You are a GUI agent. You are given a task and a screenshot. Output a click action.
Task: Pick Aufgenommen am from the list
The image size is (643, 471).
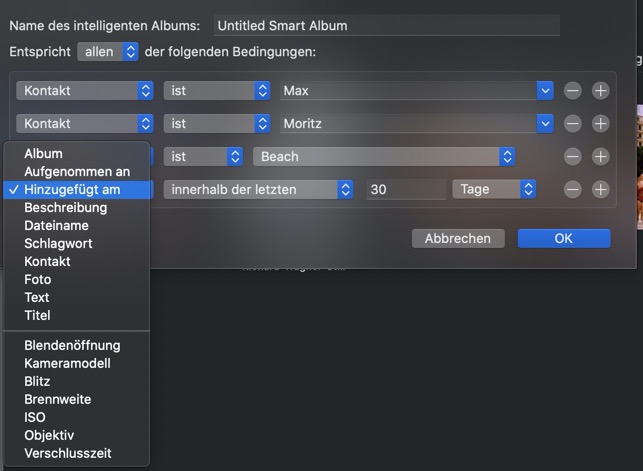76,171
